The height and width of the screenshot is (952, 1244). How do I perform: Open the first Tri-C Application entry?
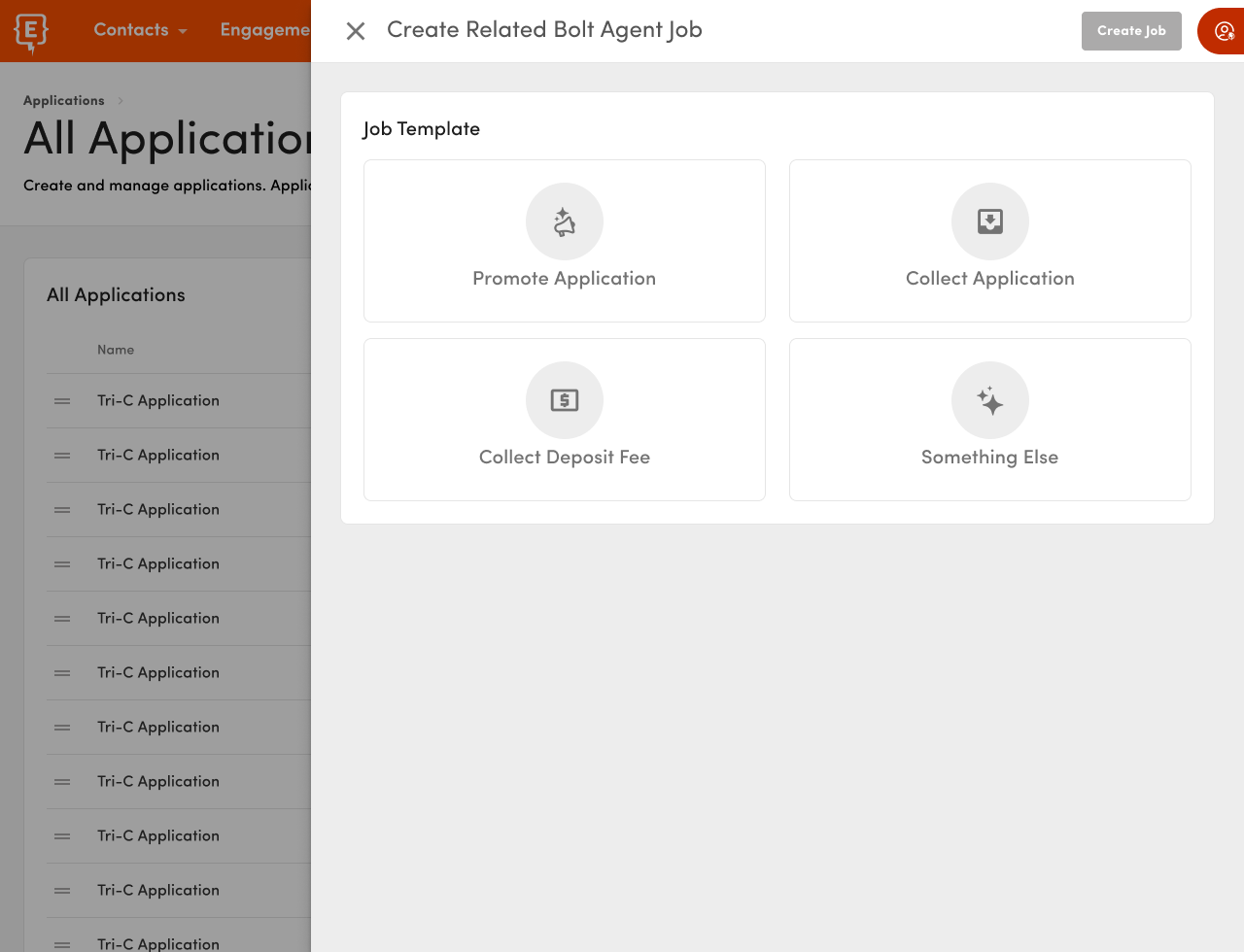pos(157,400)
